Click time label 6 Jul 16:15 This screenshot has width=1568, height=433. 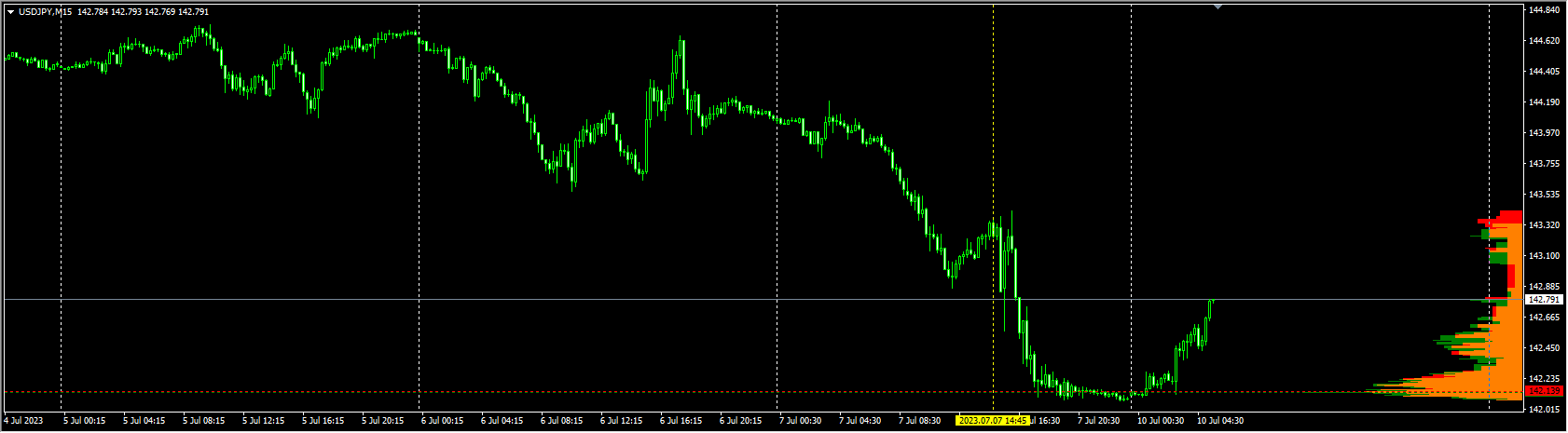681,421
